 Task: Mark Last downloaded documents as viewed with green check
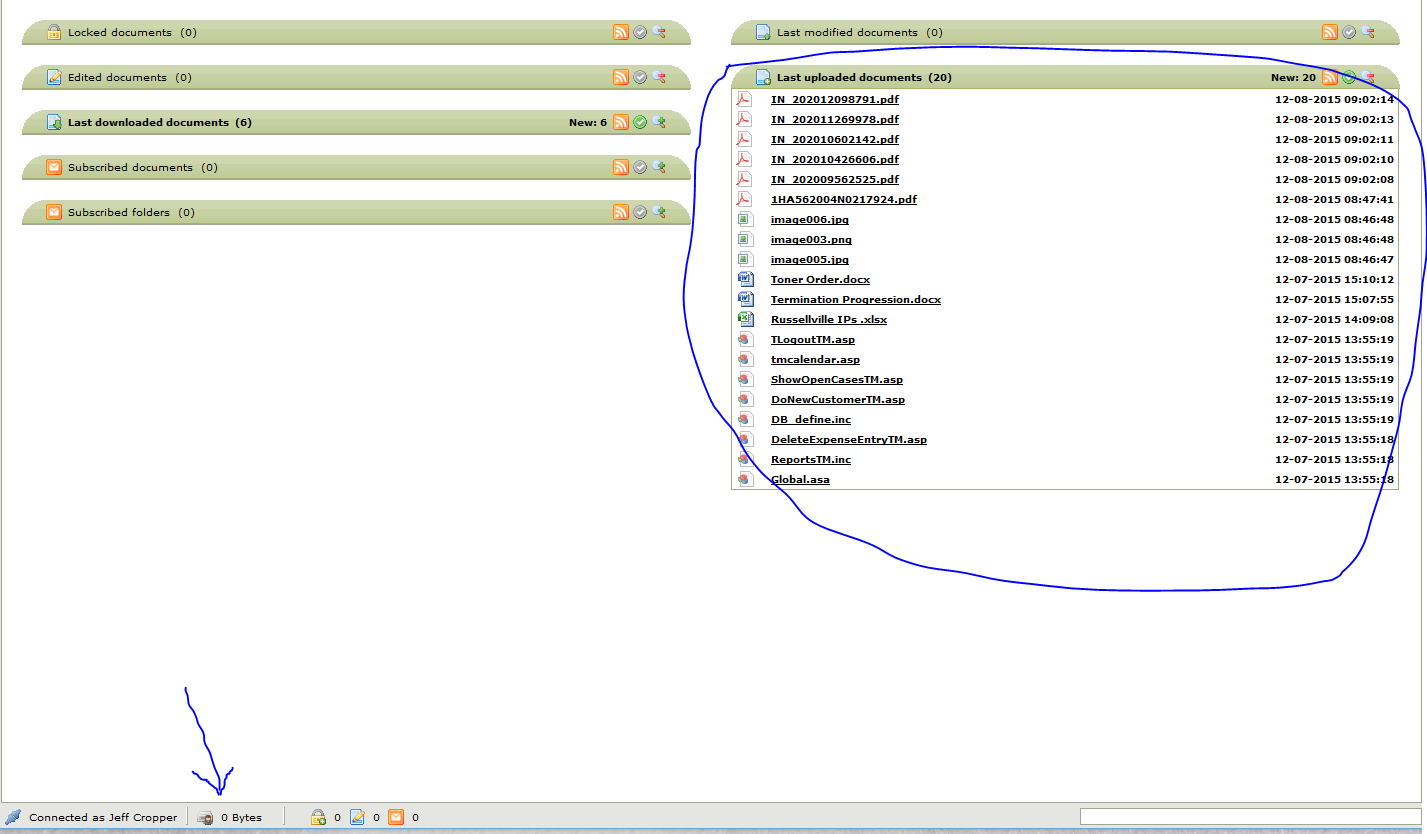coord(640,122)
